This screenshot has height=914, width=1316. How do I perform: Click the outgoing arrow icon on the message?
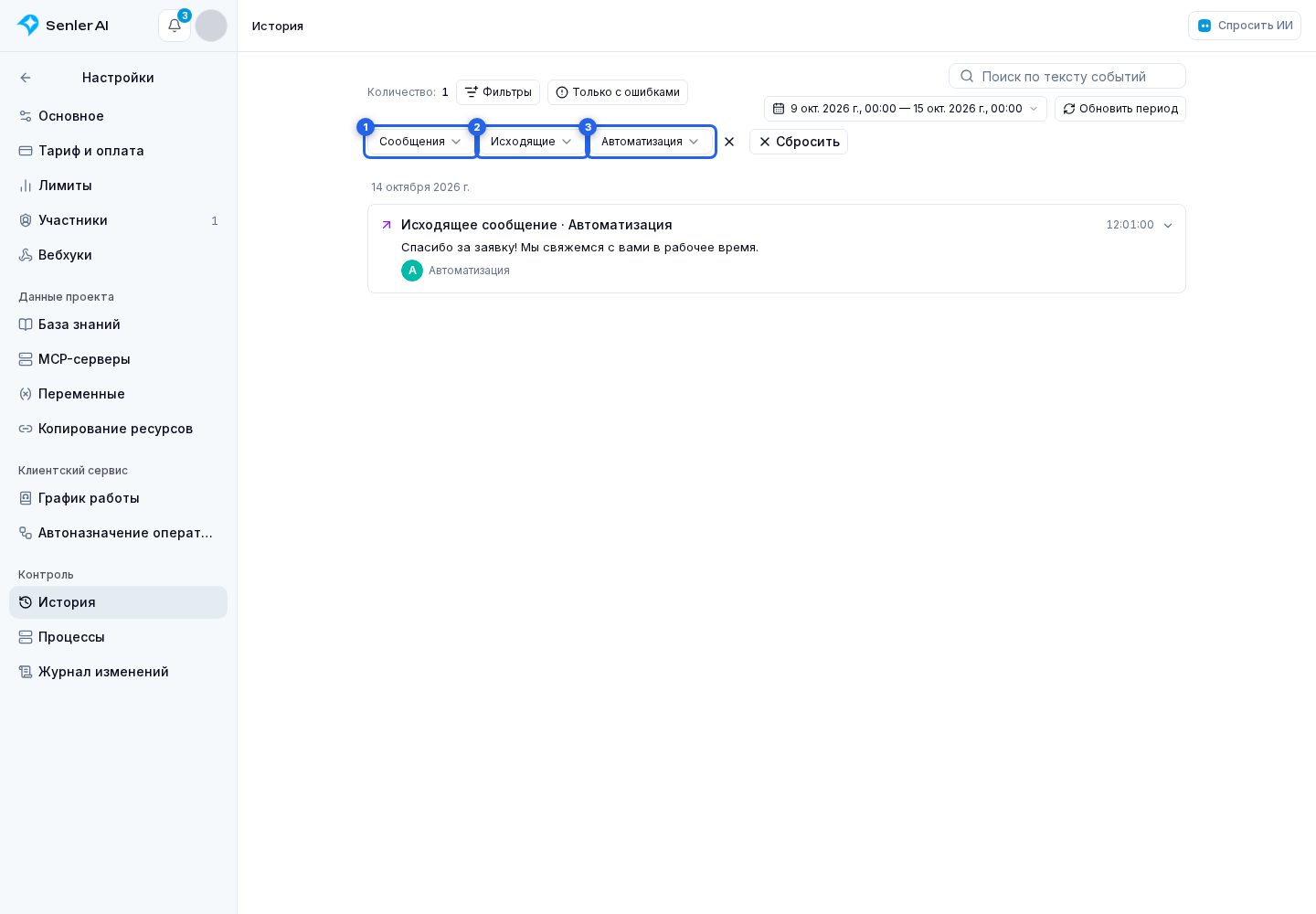[387, 225]
